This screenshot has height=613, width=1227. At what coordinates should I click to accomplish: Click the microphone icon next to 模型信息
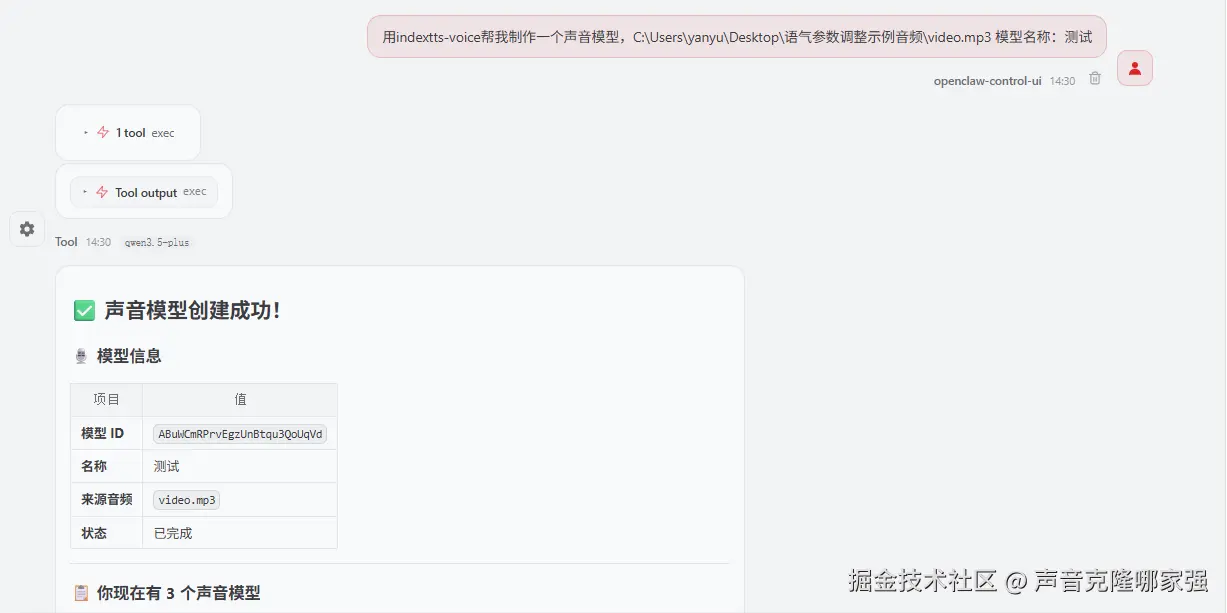[79, 356]
